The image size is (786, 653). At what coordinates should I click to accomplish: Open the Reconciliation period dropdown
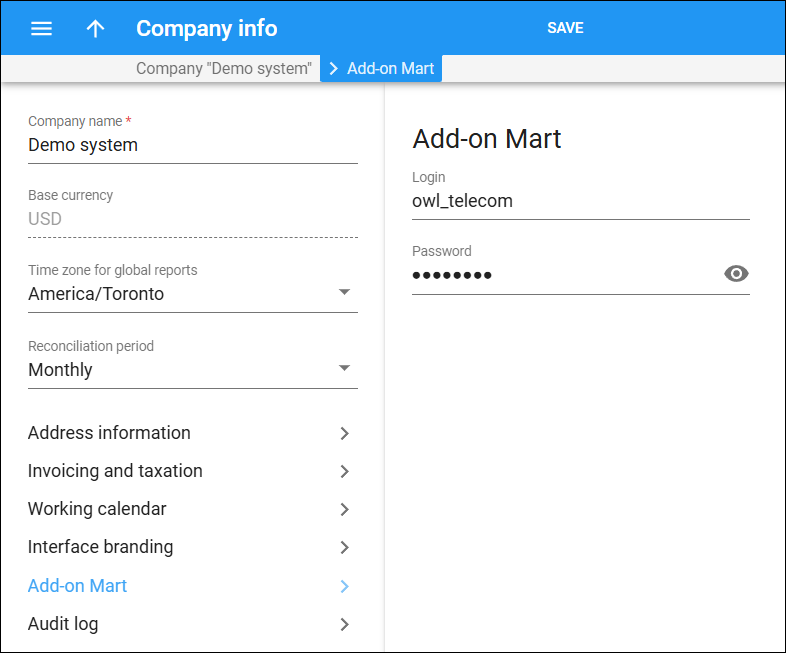[192, 370]
